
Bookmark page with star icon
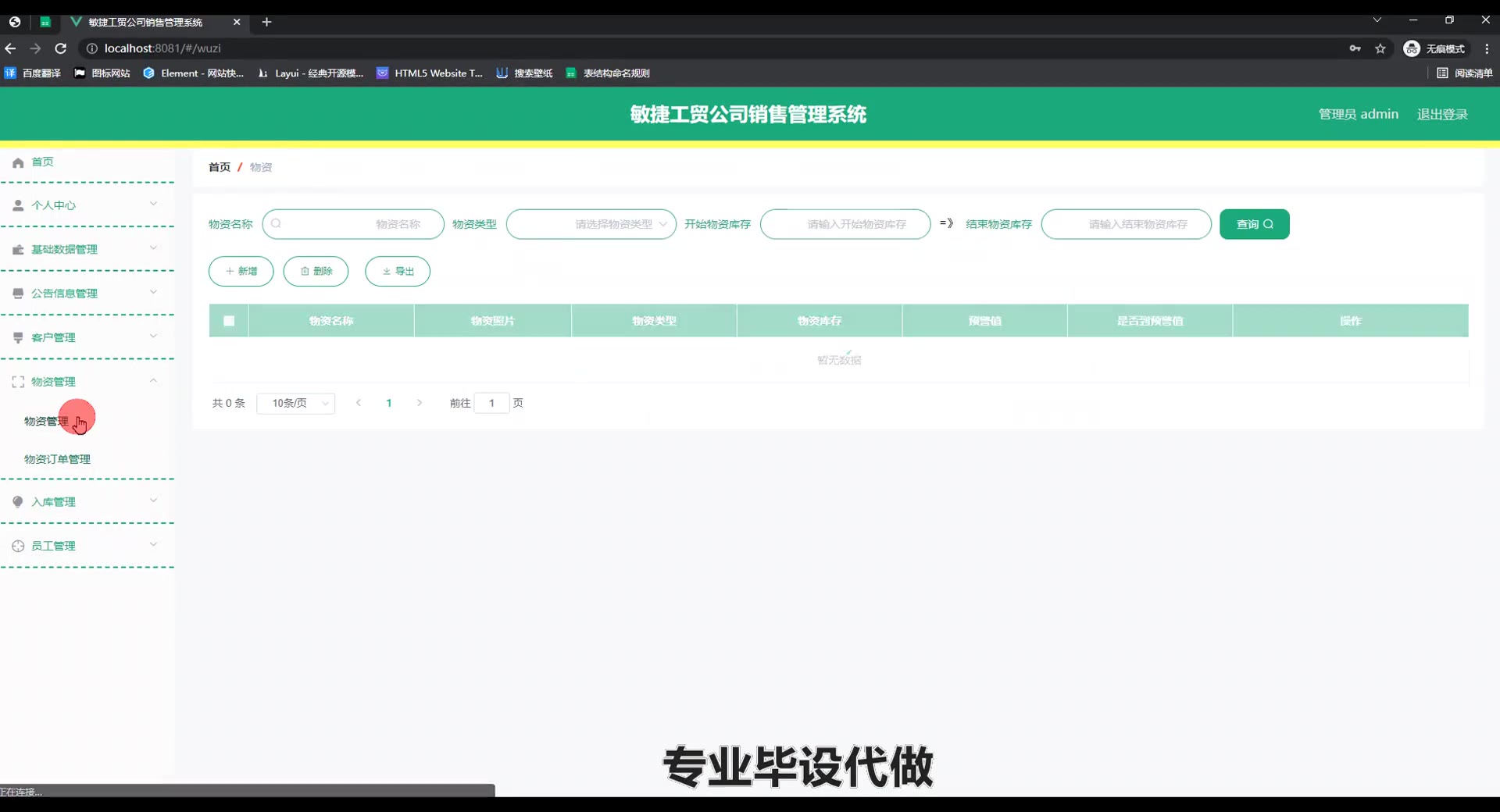[x=1380, y=48]
